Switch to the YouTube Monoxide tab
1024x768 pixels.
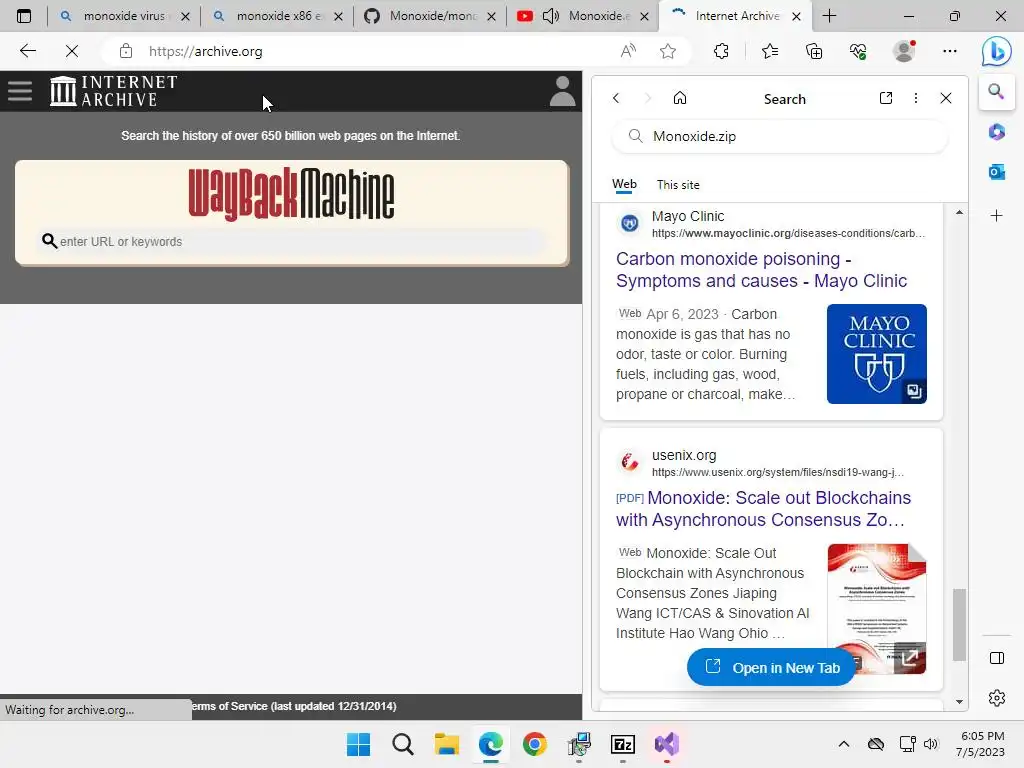click(x=583, y=16)
